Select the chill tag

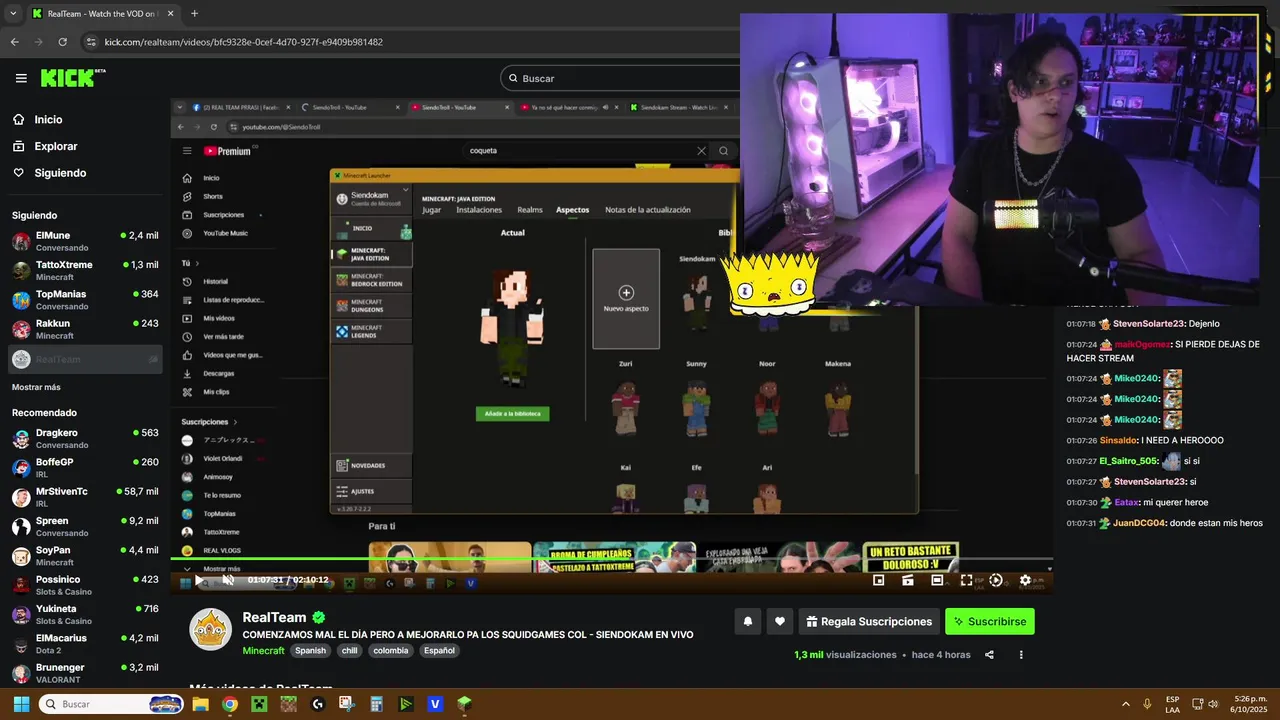tap(349, 650)
